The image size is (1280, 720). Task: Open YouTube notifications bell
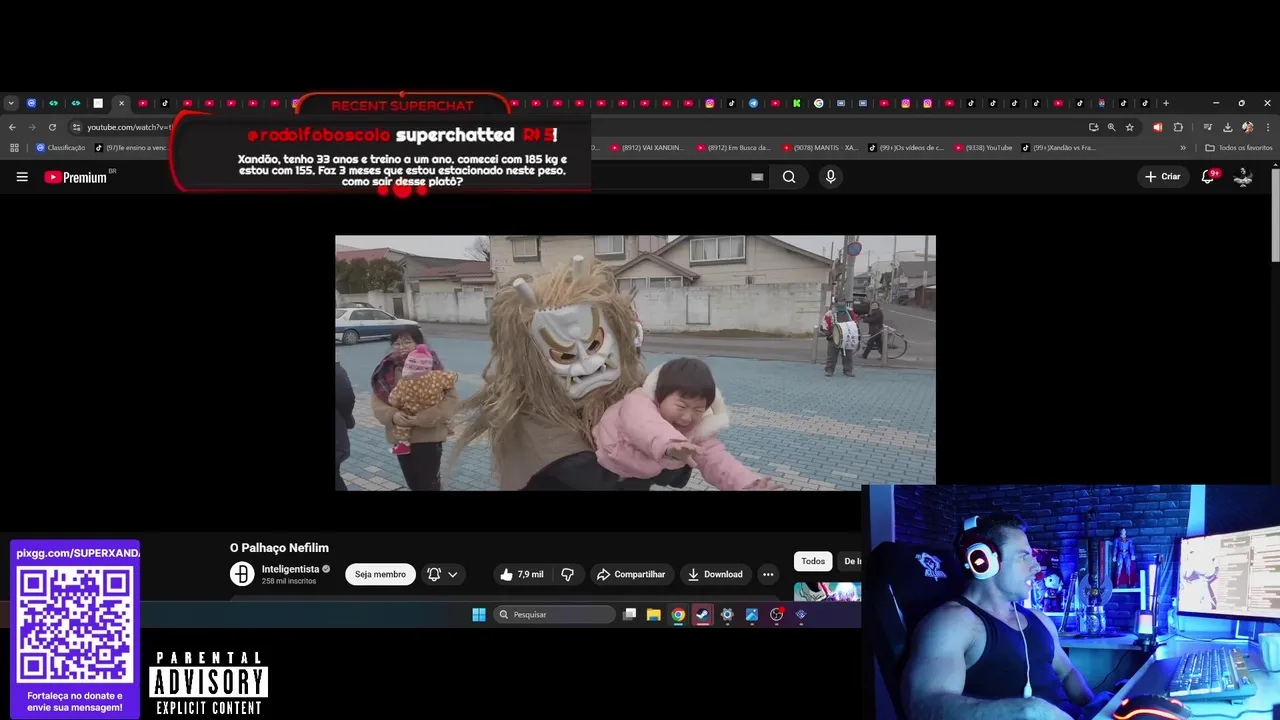(x=1208, y=176)
